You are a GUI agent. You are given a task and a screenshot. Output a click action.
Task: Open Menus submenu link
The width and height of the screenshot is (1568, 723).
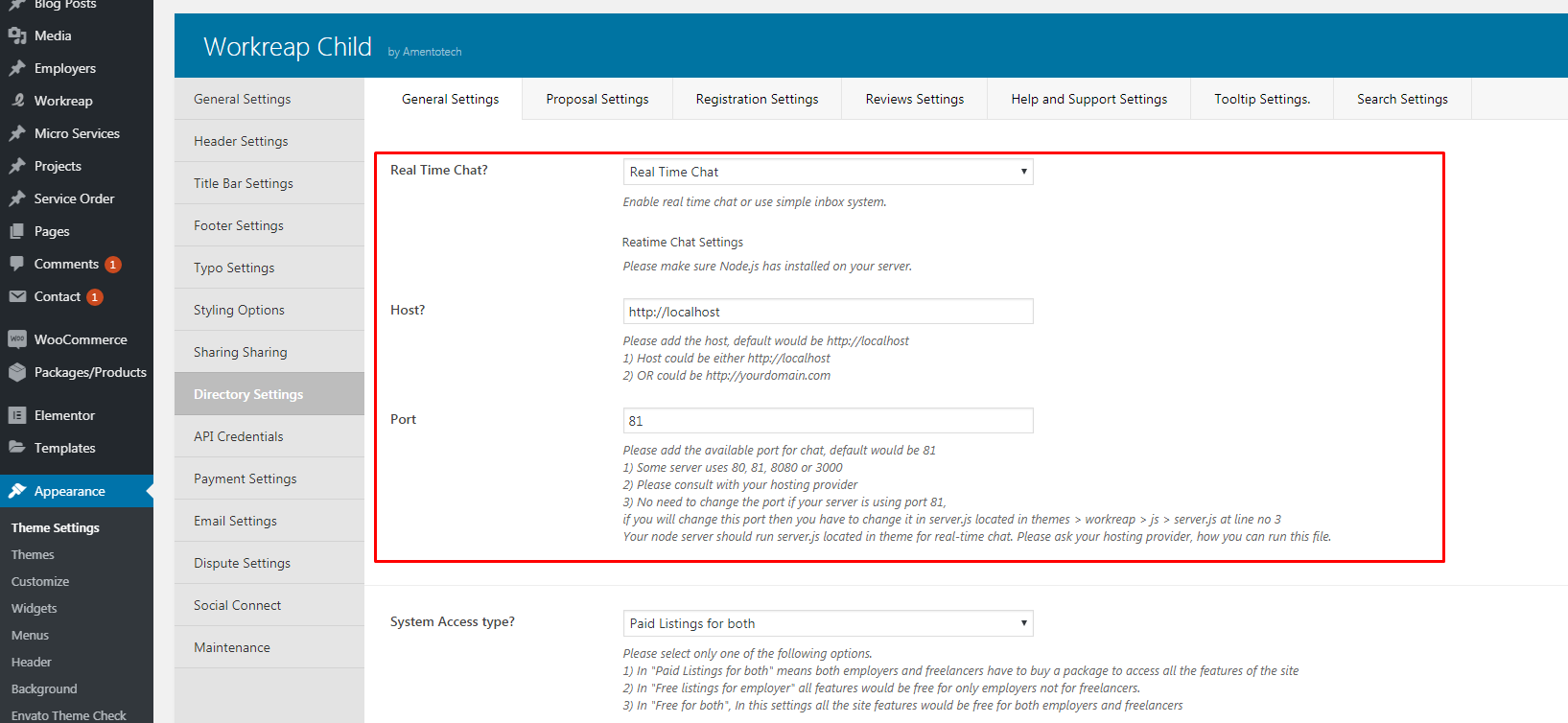click(30, 635)
